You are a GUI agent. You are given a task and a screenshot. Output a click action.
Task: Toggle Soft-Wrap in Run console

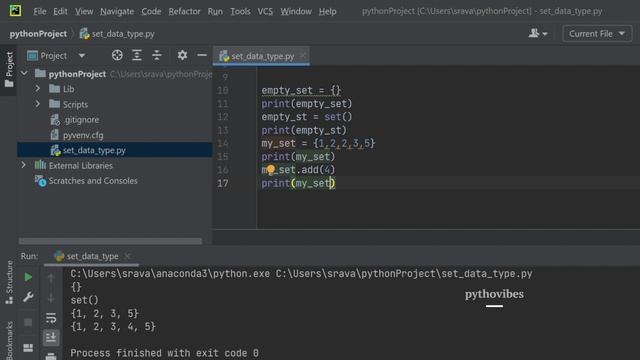coord(51,318)
